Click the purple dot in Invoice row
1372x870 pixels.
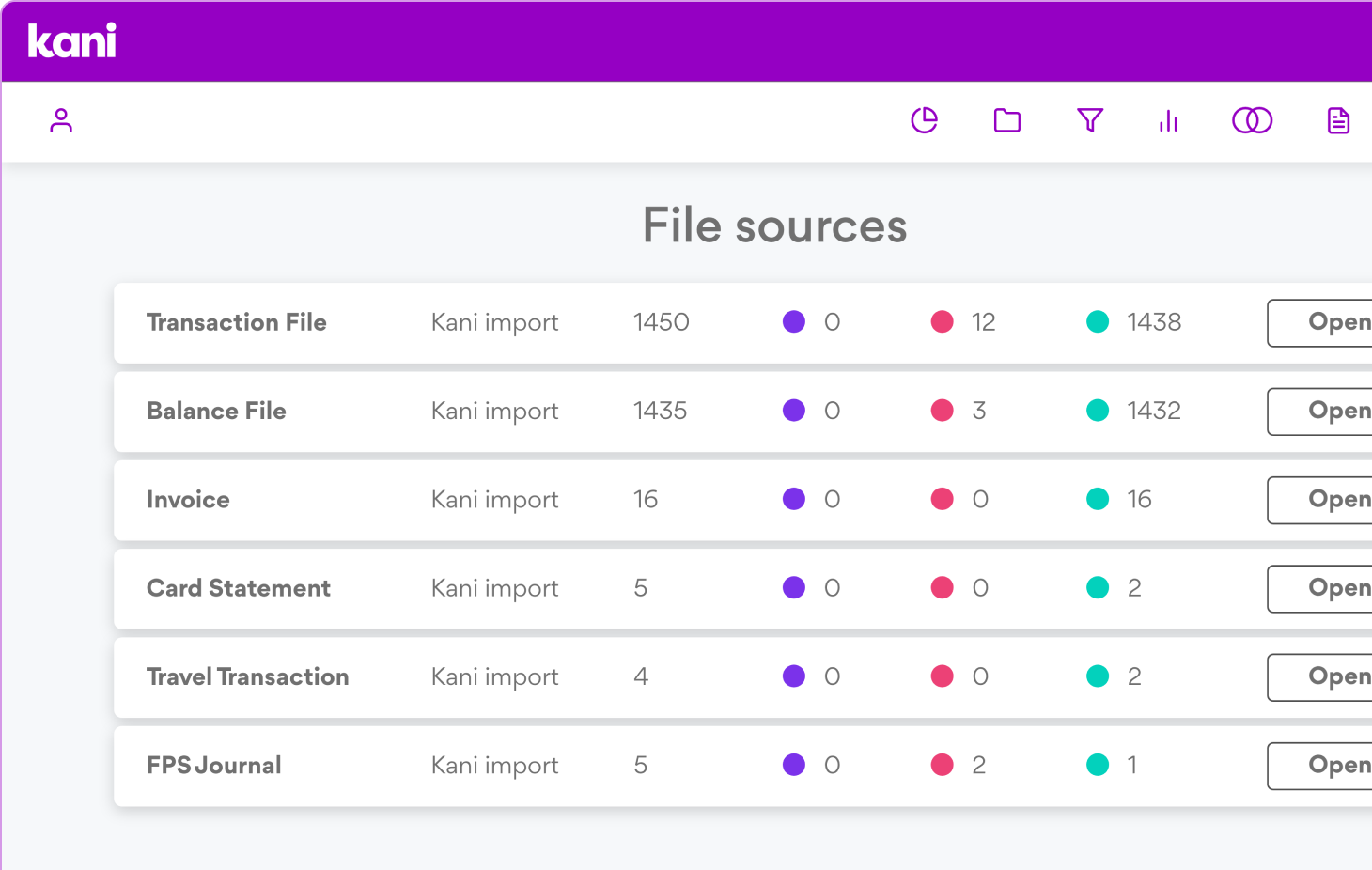(794, 499)
